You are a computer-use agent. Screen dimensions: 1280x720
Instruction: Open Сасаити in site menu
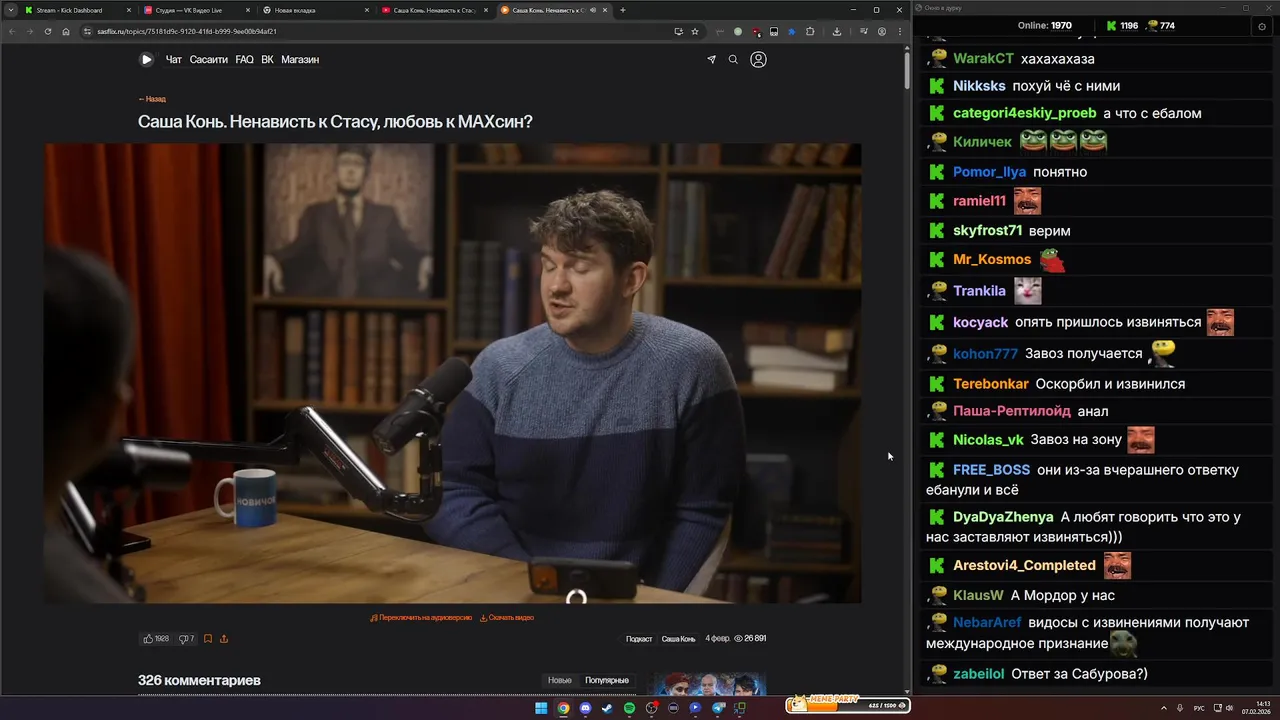[209, 60]
